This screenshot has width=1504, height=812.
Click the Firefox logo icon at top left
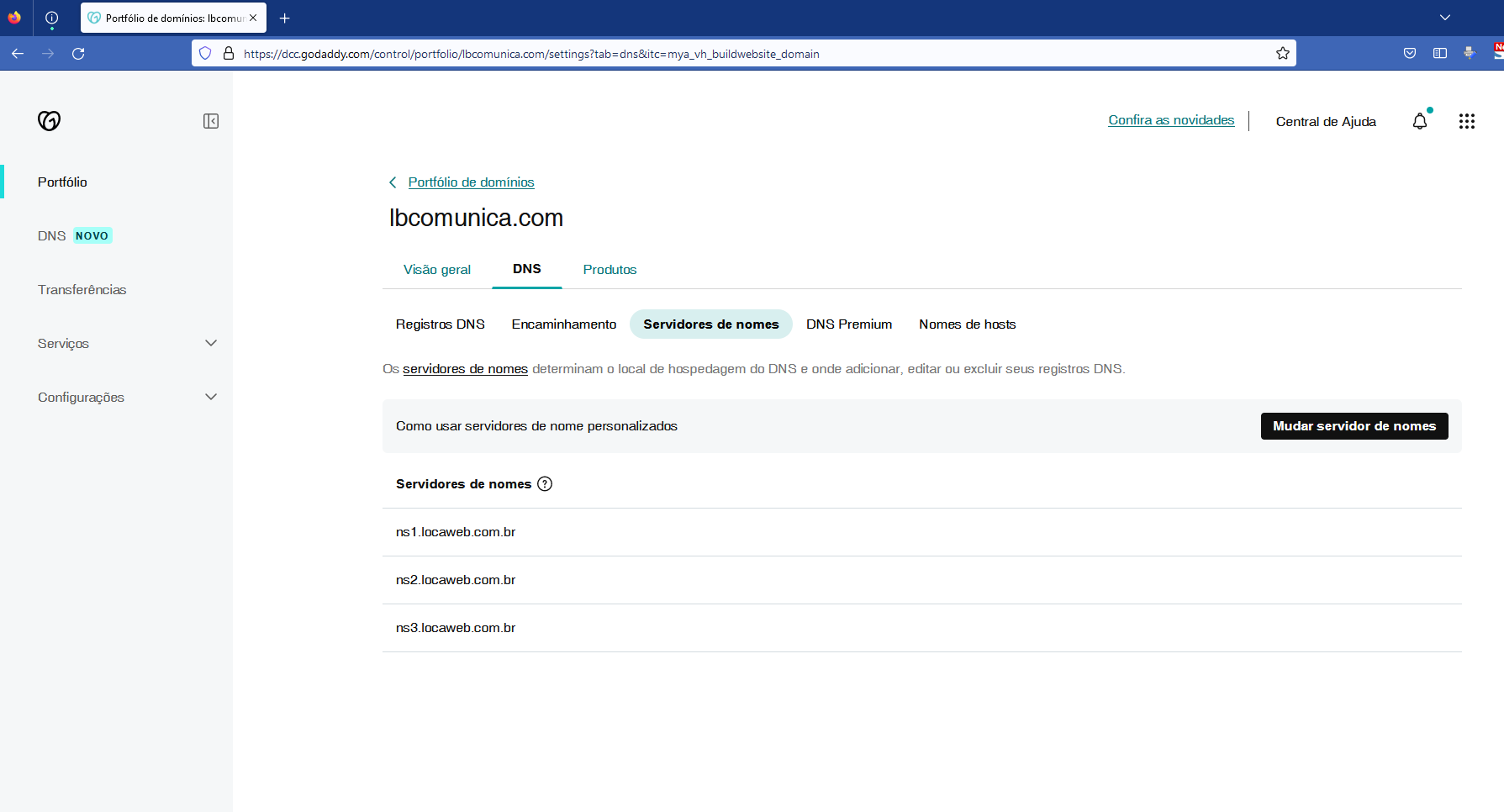click(x=14, y=18)
